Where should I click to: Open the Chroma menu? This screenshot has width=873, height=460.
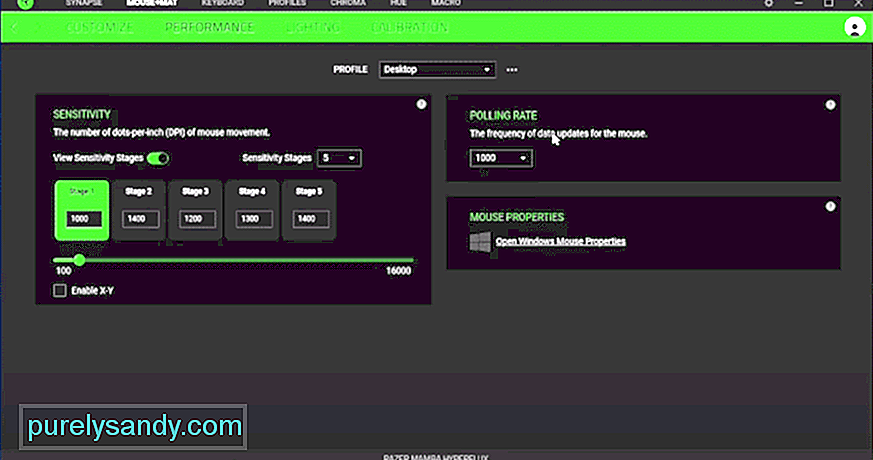pos(348,3)
